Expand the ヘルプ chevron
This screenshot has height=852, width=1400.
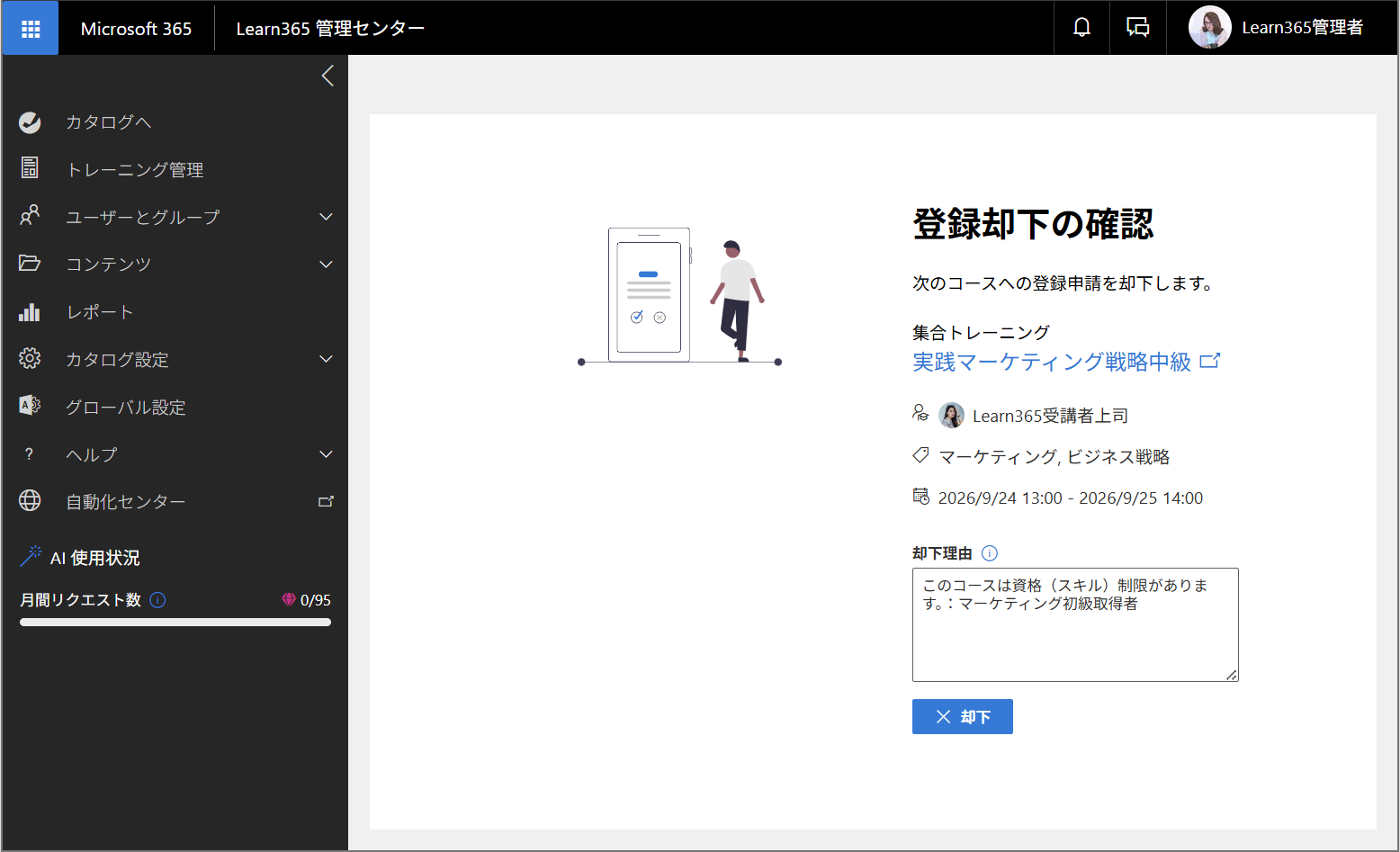click(x=327, y=454)
